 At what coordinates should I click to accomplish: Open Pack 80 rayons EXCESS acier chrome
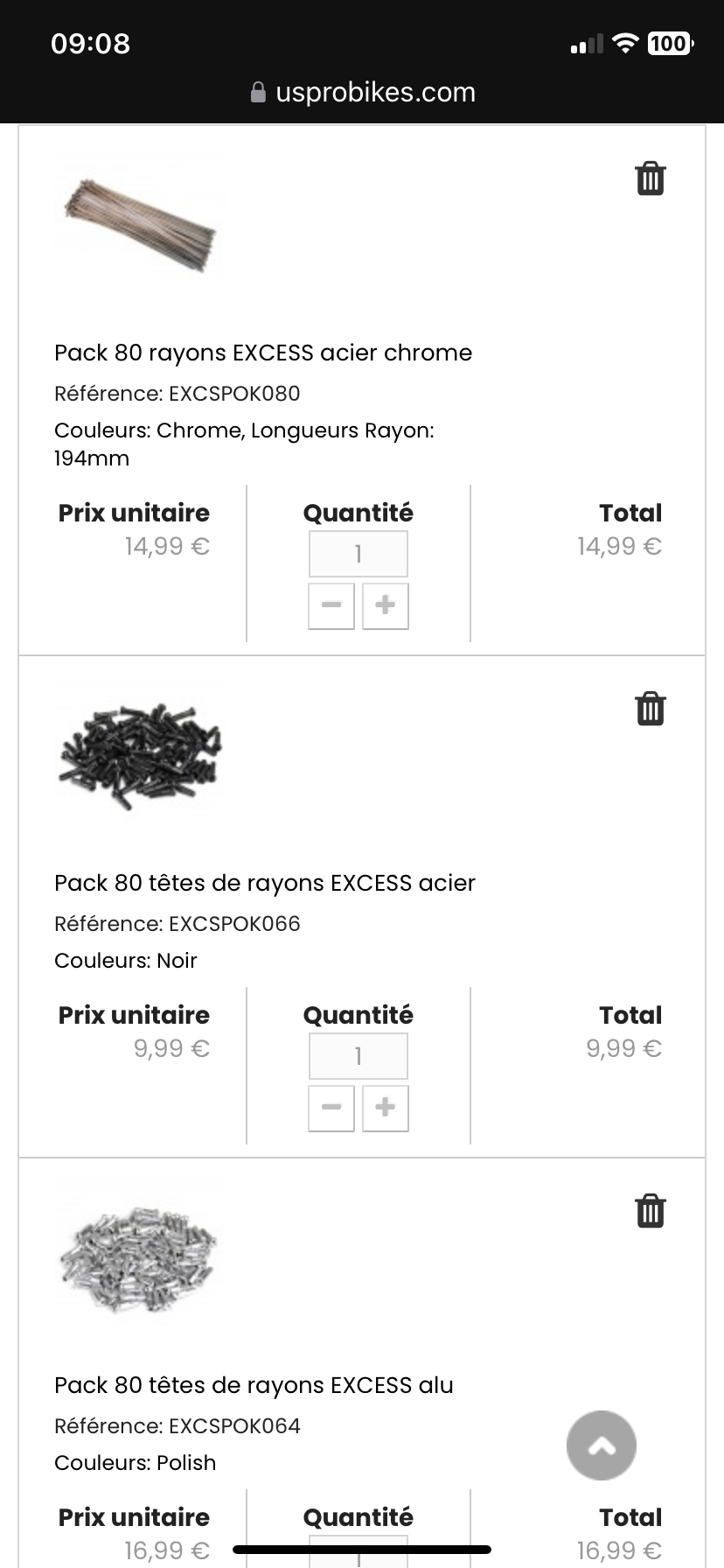(263, 353)
